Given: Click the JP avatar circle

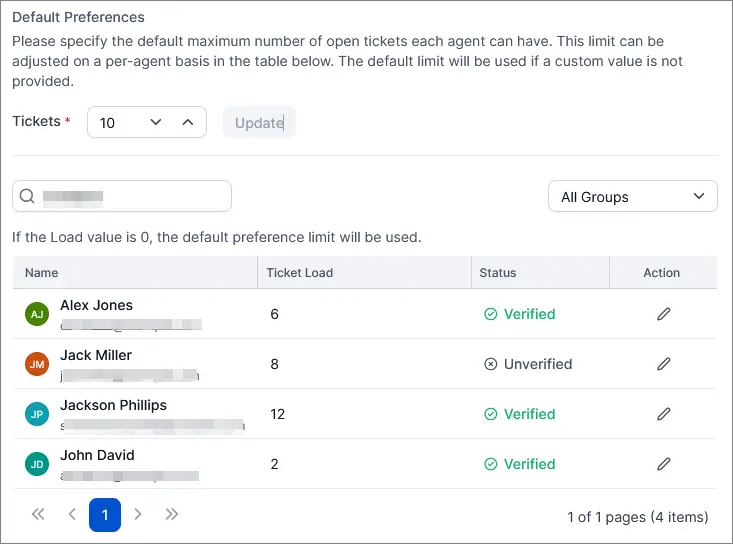Looking at the screenshot, I should (x=37, y=414).
